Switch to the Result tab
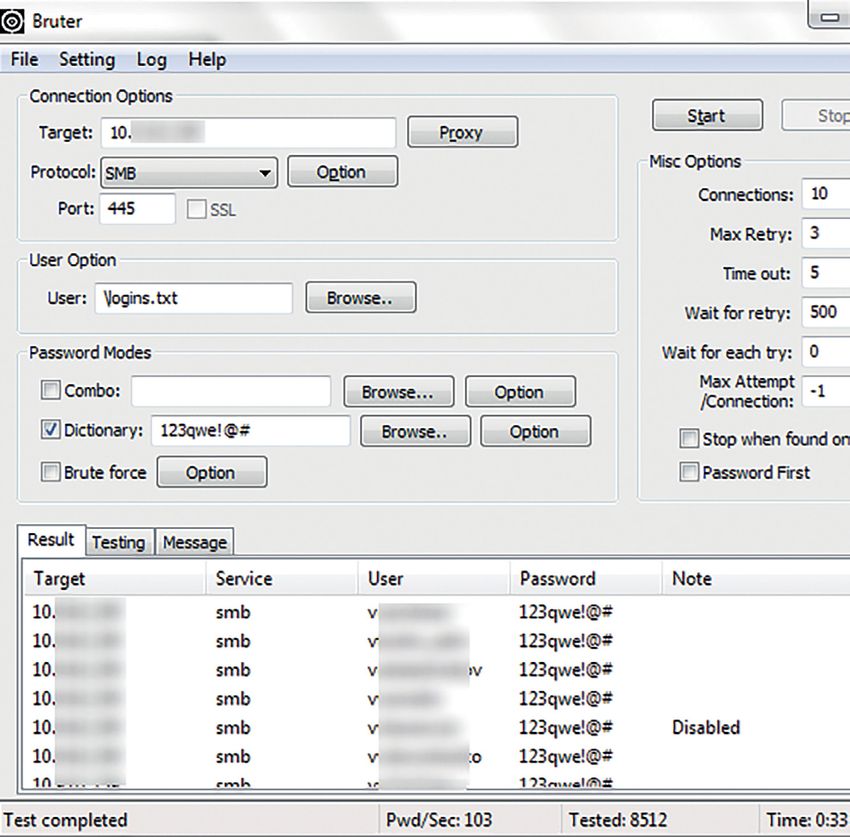The image size is (850, 837). tap(51, 540)
